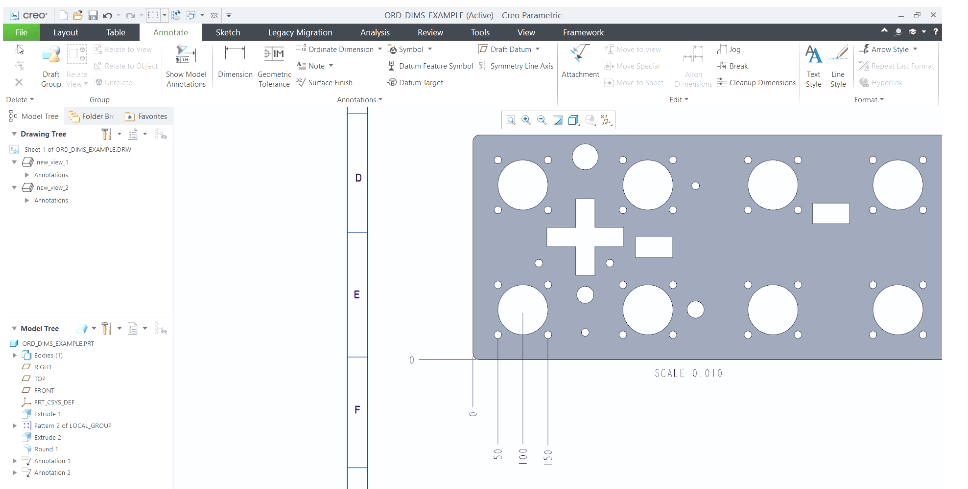Select Extrude 2 in the Model Tree
The height and width of the screenshot is (489, 968).
47,437
